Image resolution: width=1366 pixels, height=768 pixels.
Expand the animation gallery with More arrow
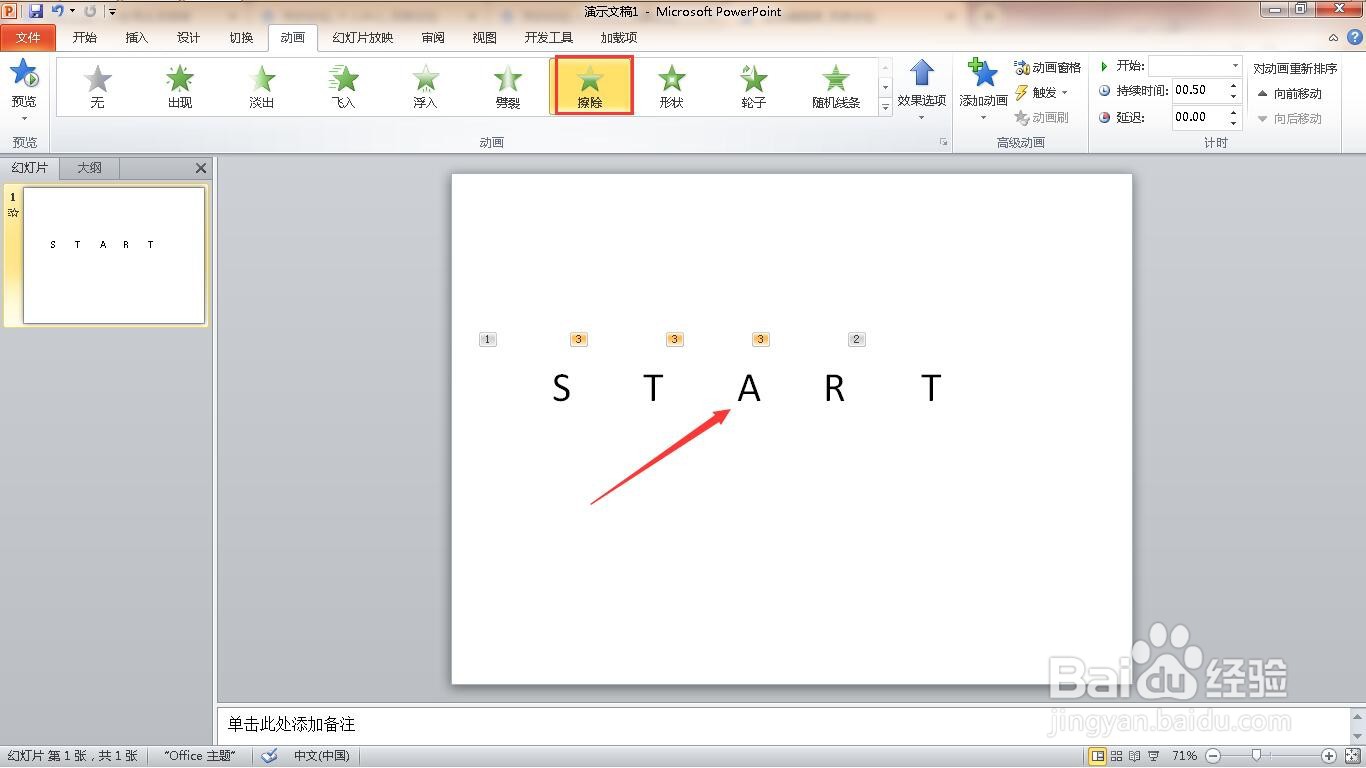(885, 108)
